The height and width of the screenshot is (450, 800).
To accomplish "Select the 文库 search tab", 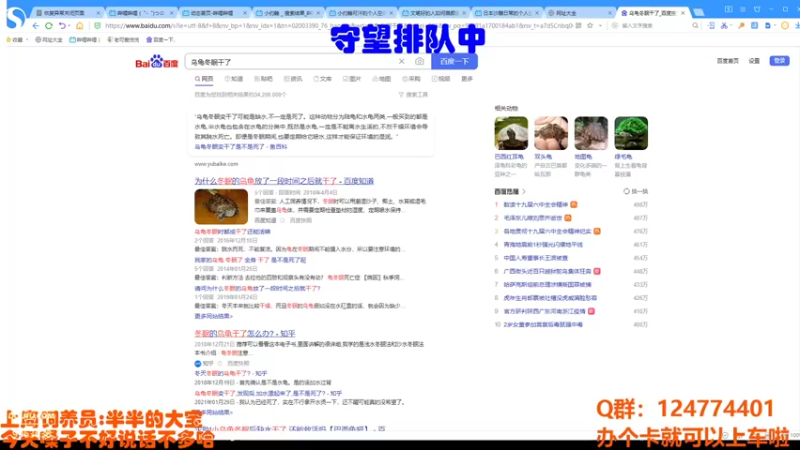I will tap(322, 79).
